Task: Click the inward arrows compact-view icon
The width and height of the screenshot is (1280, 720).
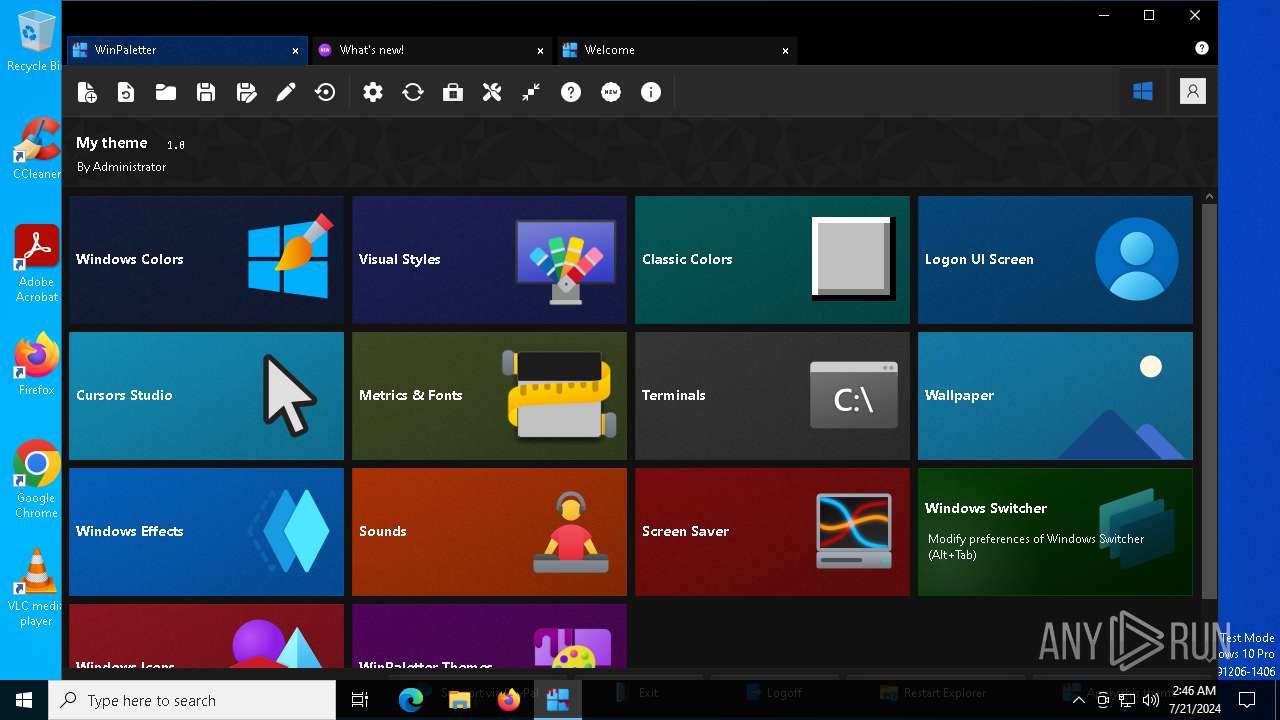Action: [531, 92]
